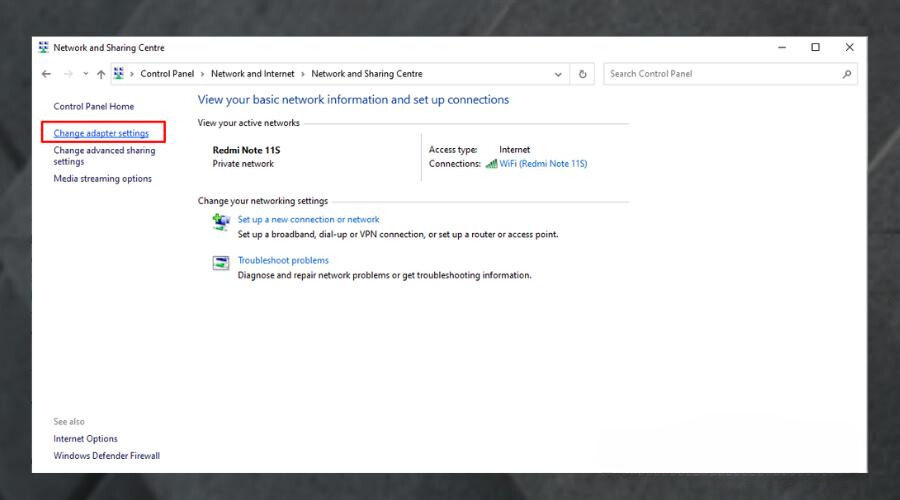
Task: Refresh the Network and Sharing Centre view
Action: (583, 74)
